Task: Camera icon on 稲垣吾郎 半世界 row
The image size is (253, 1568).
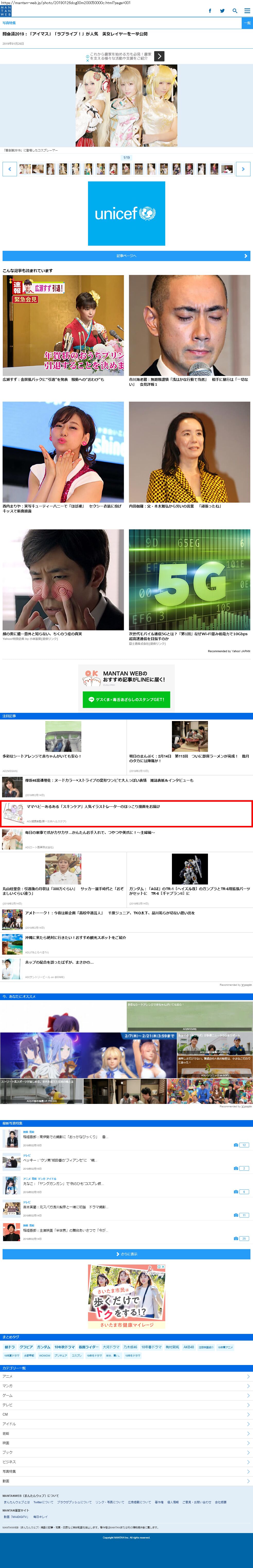Action: tap(236, 1238)
